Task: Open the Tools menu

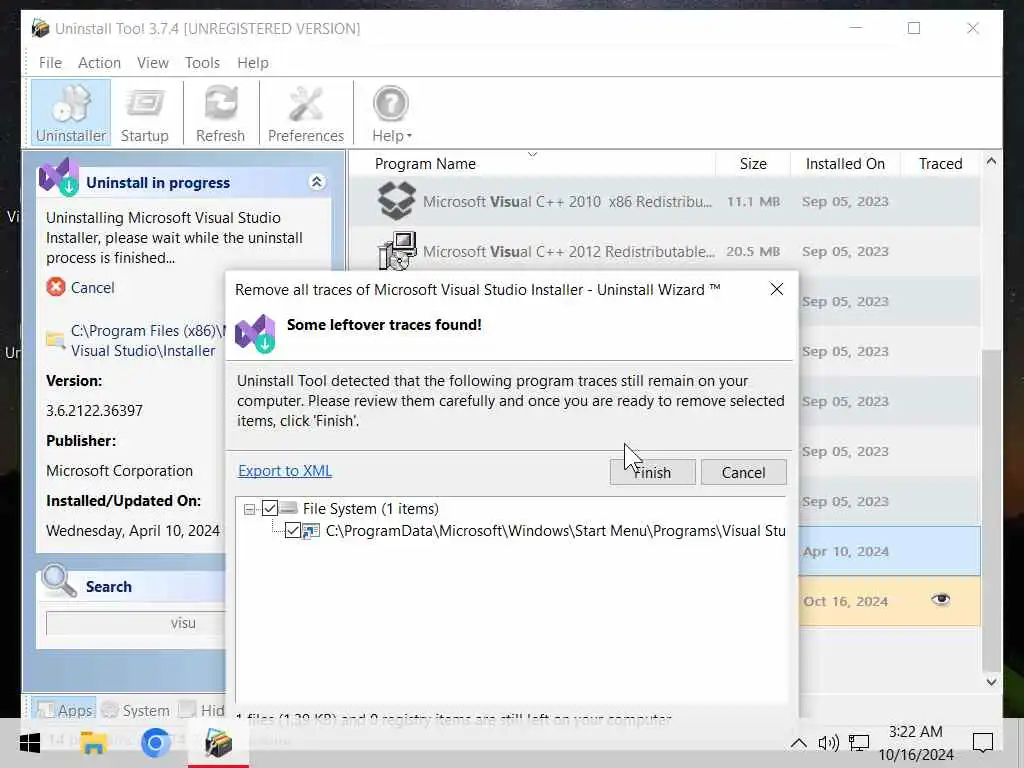Action: (202, 63)
